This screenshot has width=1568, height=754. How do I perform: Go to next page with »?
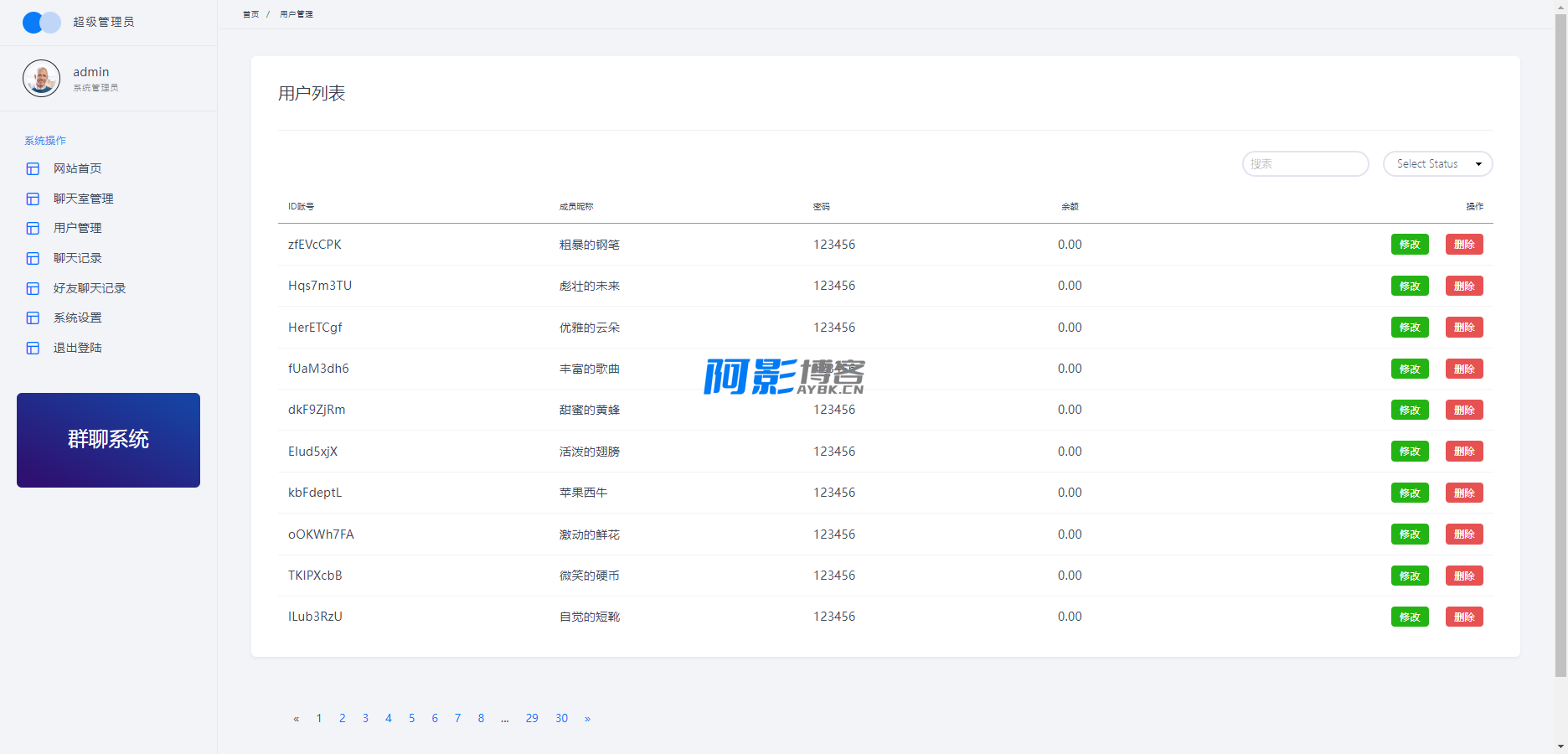pyautogui.click(x=587, y=719)
